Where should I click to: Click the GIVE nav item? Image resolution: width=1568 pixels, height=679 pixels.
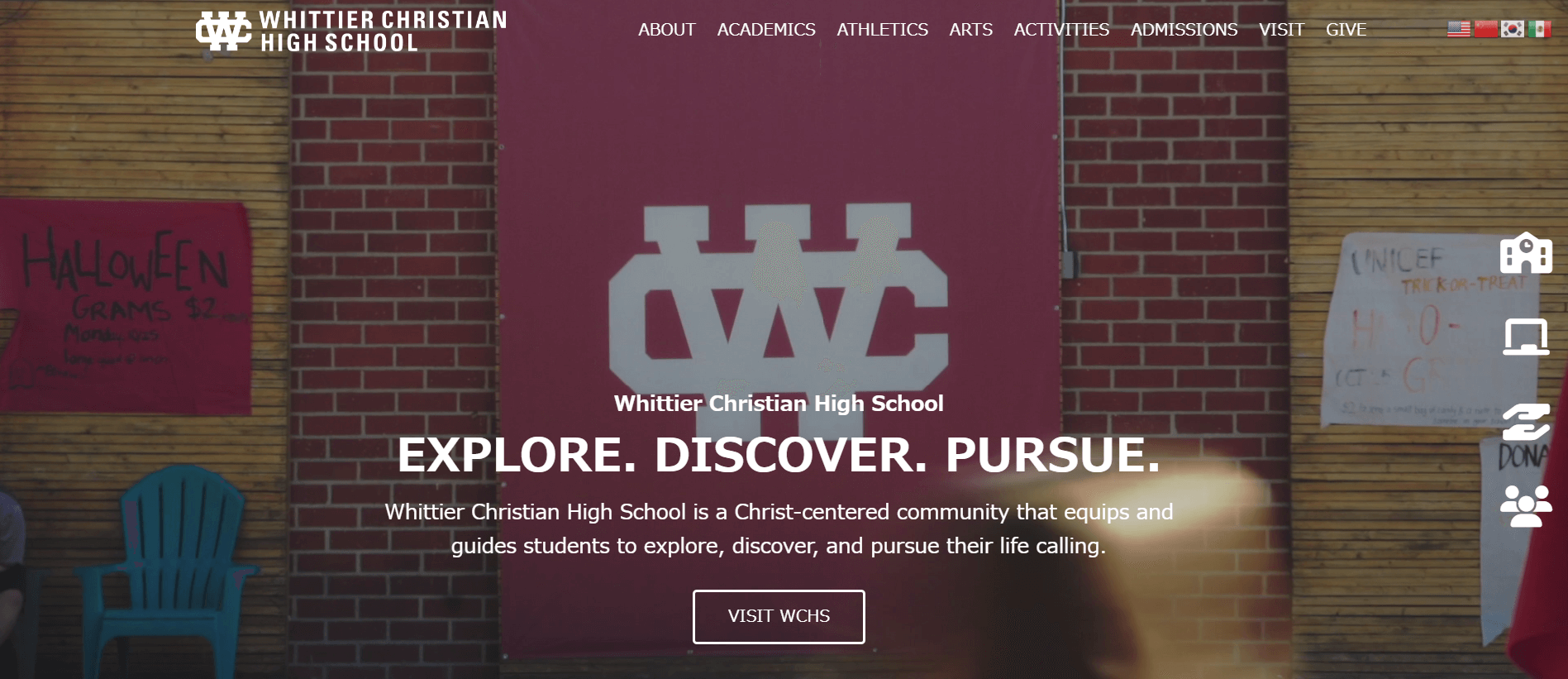(x=1346, y=30)
